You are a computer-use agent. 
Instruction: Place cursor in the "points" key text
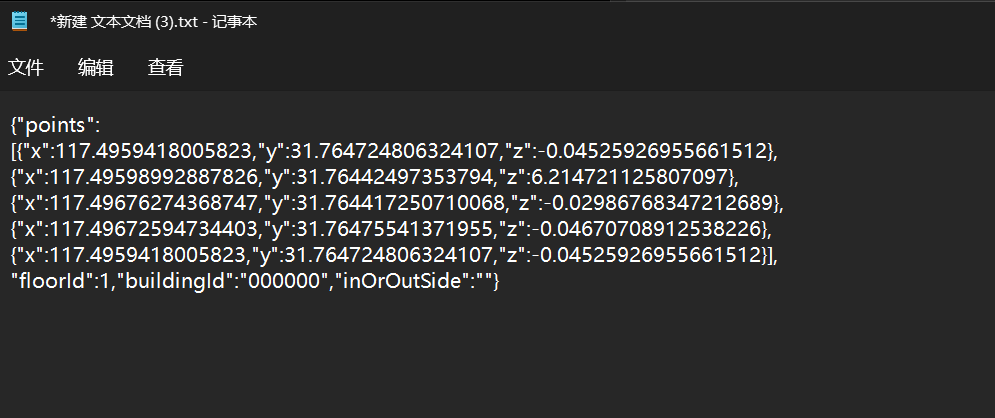[55, 125]
